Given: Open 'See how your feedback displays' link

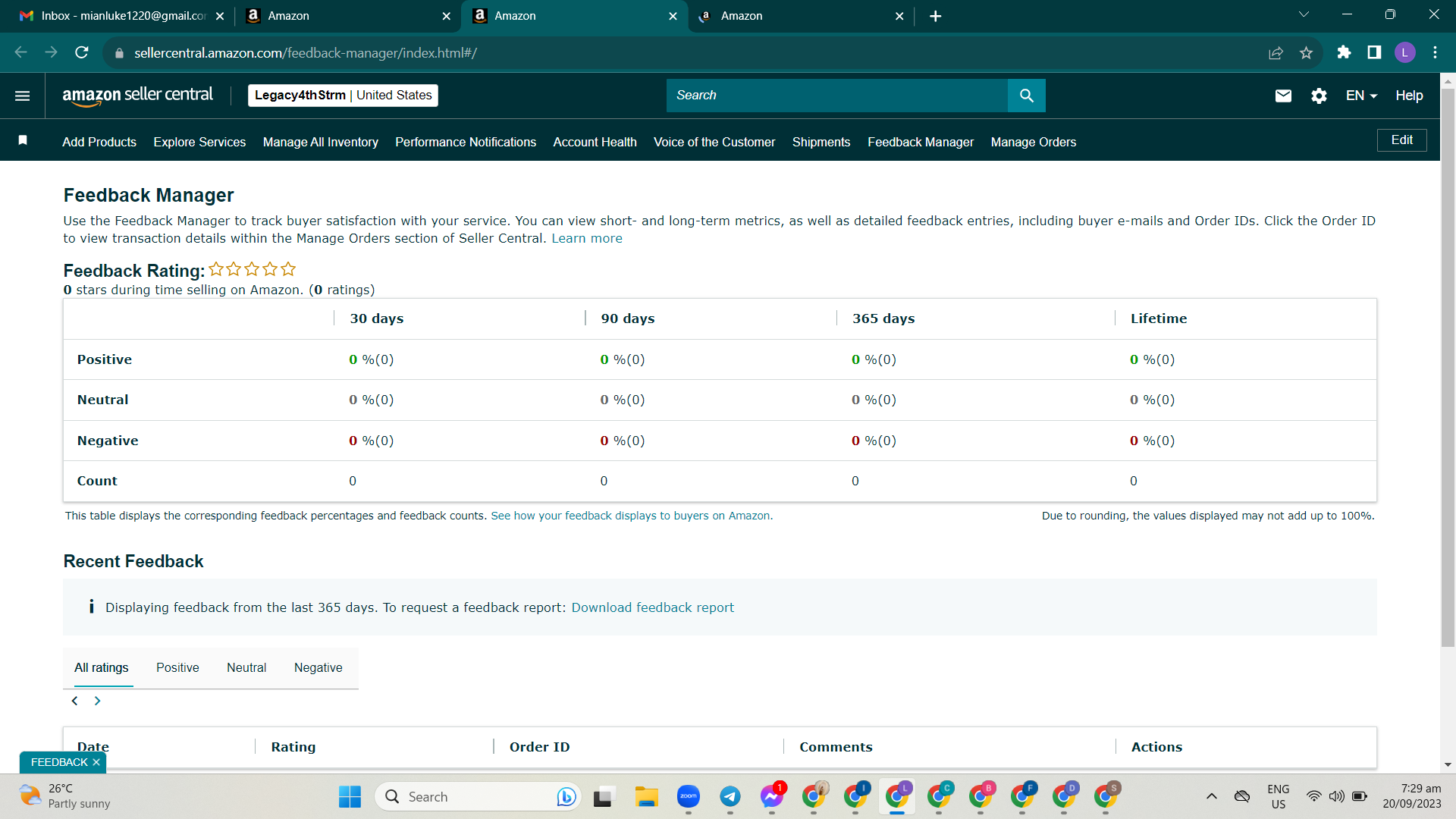Looking at the screenshot, I should 632,516.
